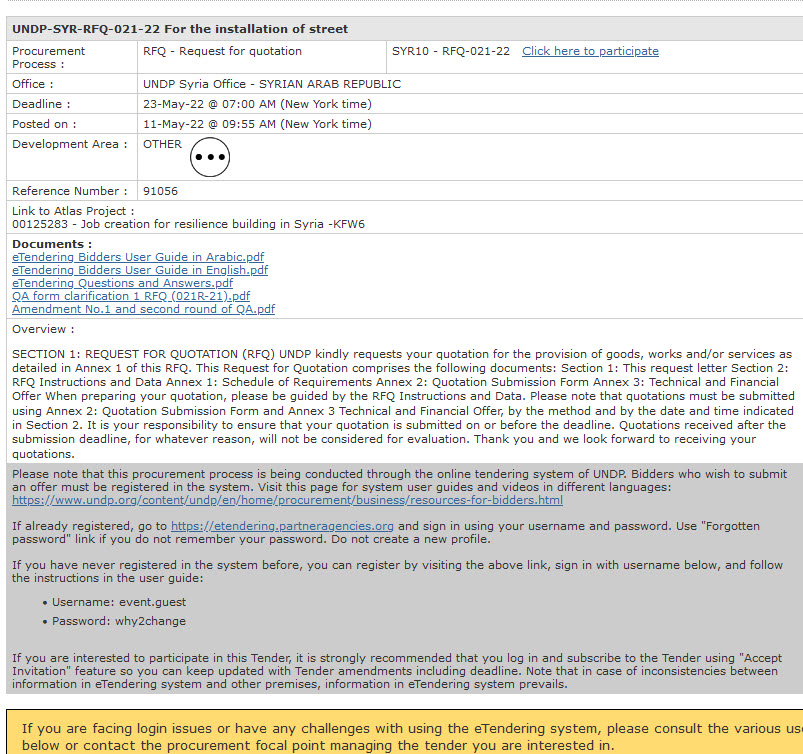
Task: Visit the UNDP resources-for-bidders URL
Action: 287,500
